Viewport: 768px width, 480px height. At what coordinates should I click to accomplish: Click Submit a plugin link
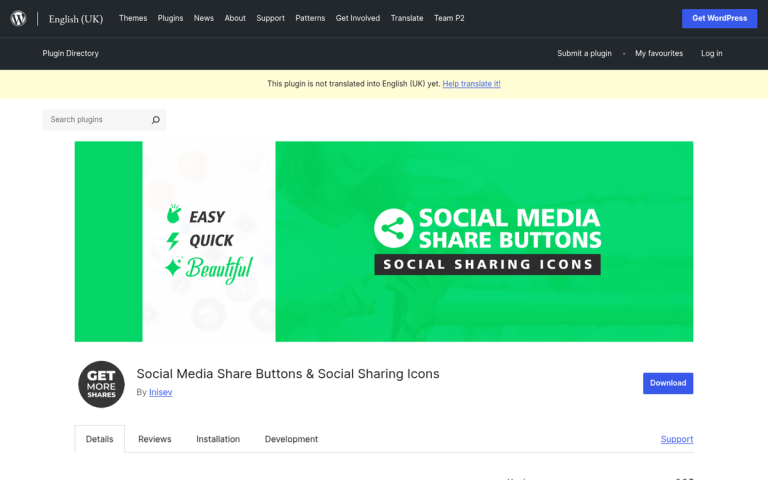[x=584, y=53]
